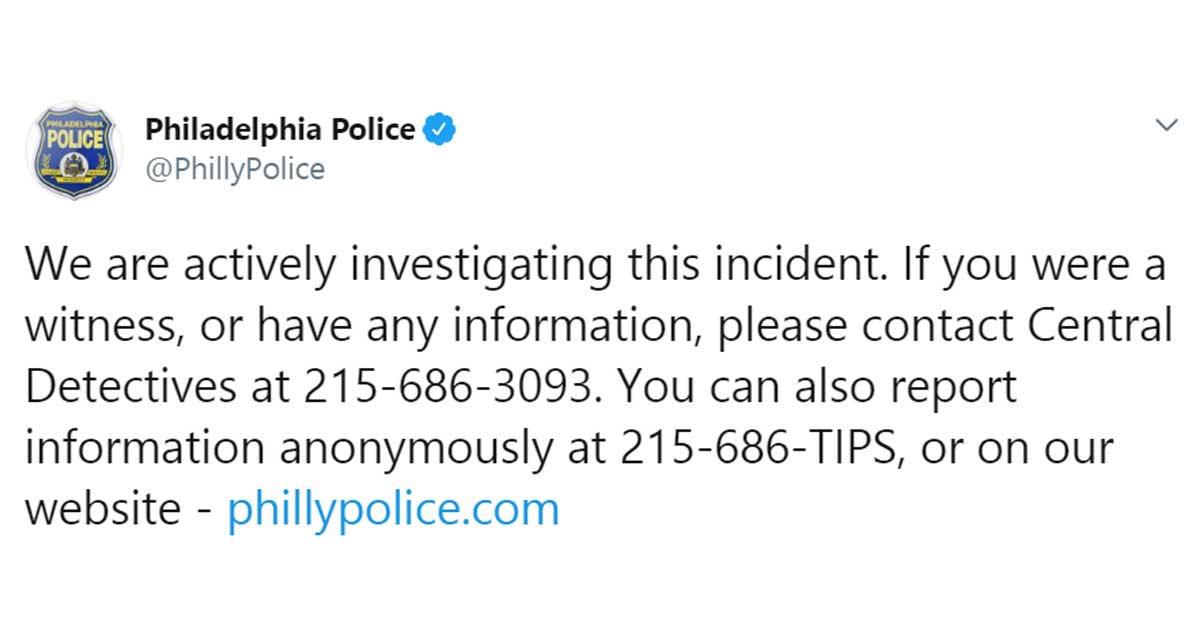Click the word "report" in the tweet
1200x630 pixels.
(x=951, y=388)
